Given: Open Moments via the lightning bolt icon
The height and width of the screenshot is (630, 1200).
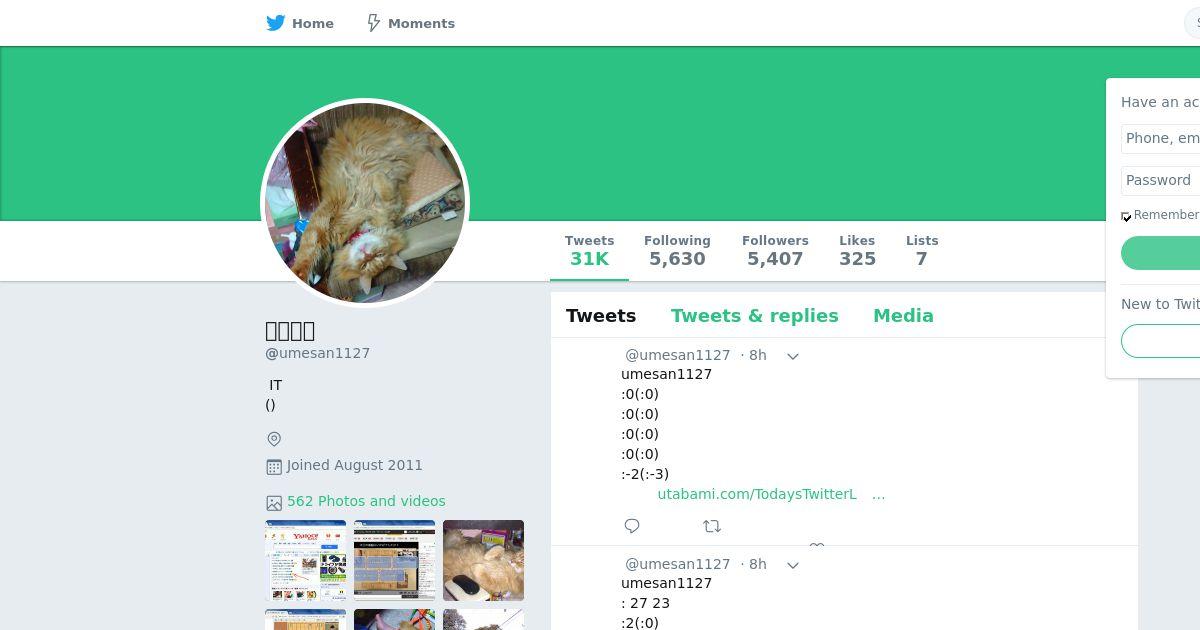Looking at the screenshot, I should point(373,23).
